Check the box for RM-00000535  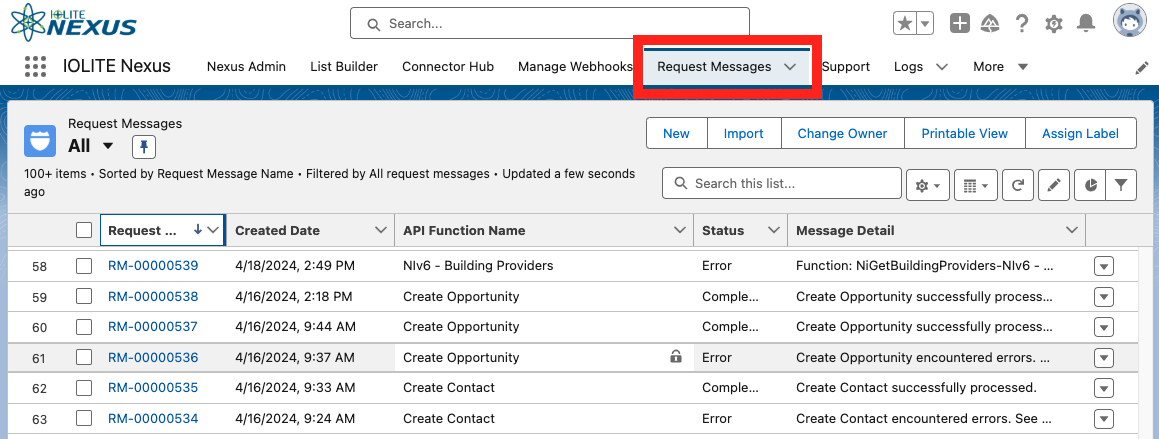pos(84,388)
